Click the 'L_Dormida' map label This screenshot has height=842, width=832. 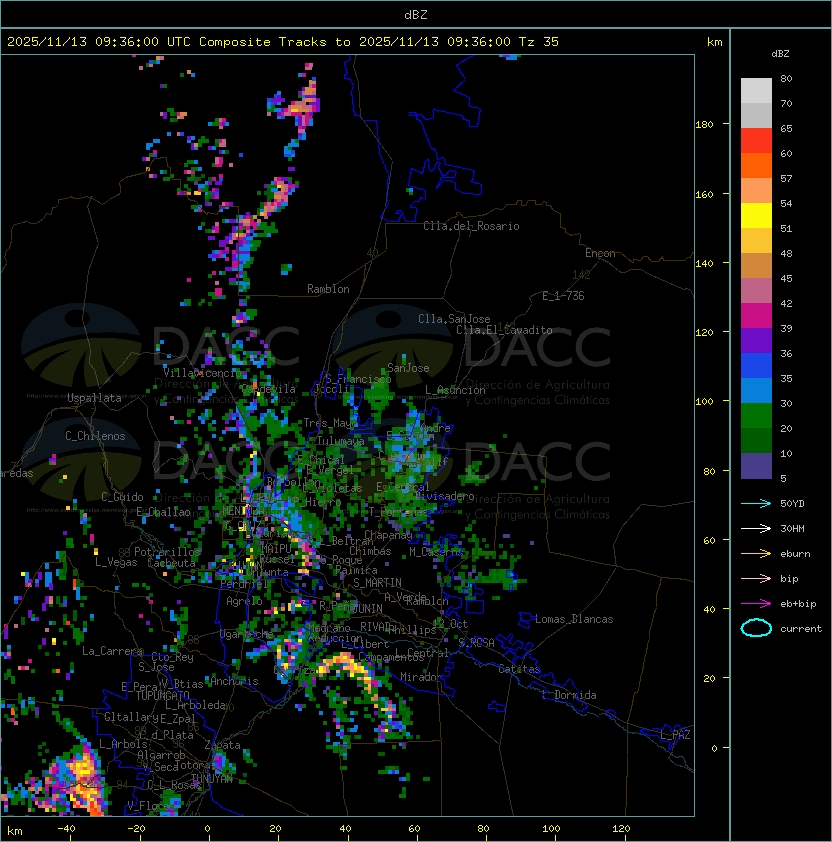(x=569, y=695)
